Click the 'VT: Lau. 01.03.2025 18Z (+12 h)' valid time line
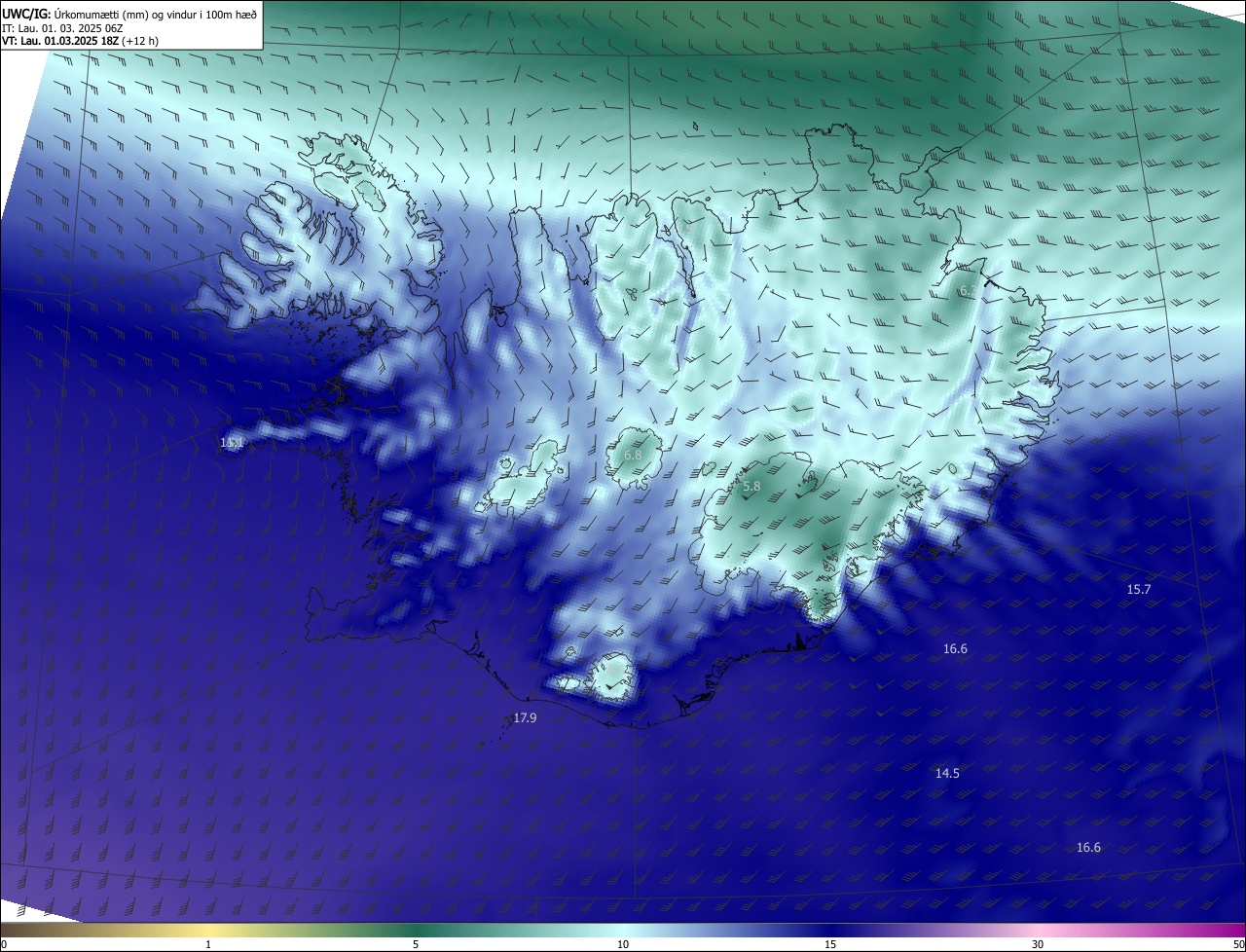This screenshot has height=952, width=1246. 80,41
